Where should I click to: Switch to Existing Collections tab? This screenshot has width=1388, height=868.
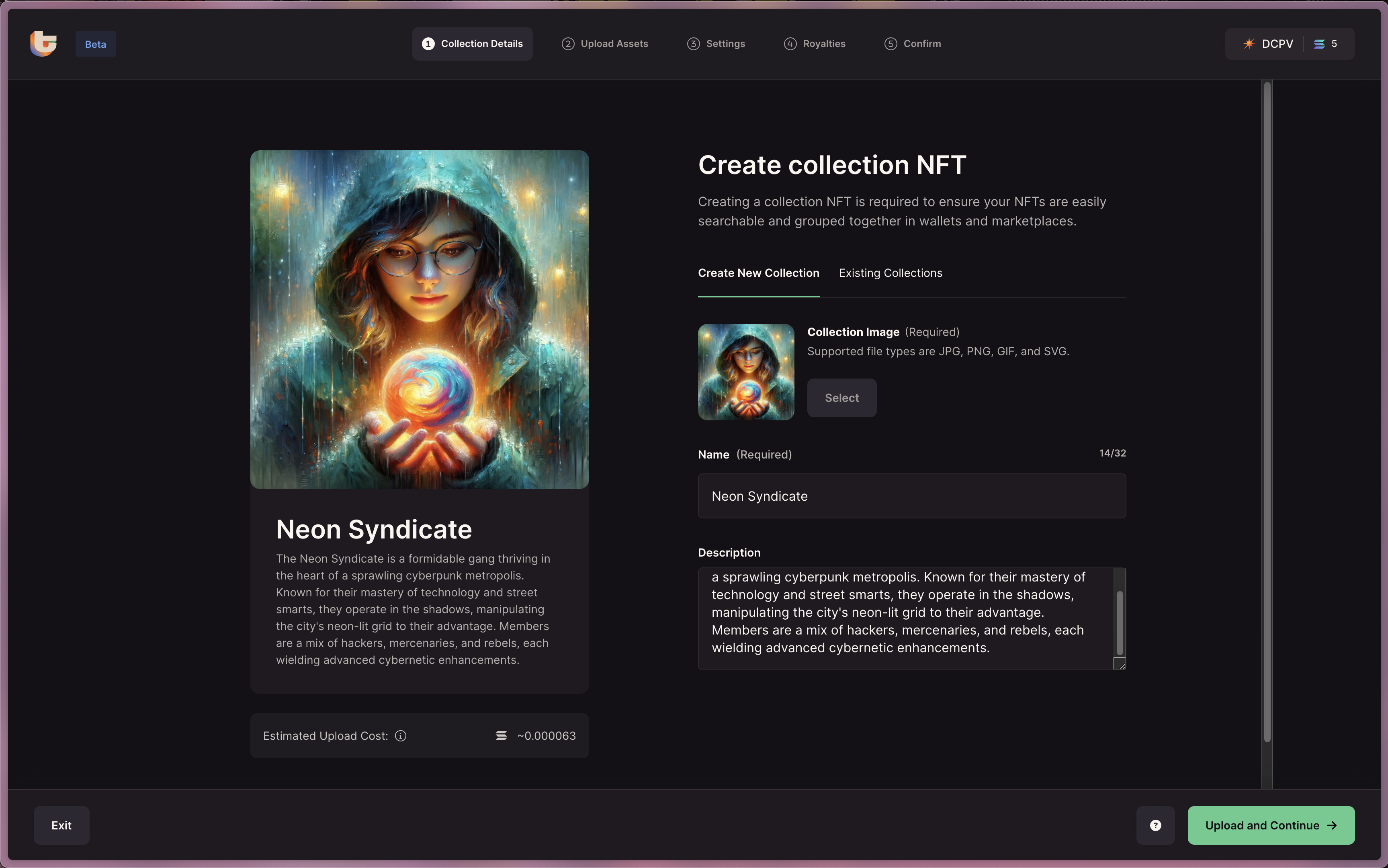click(891, 273)
